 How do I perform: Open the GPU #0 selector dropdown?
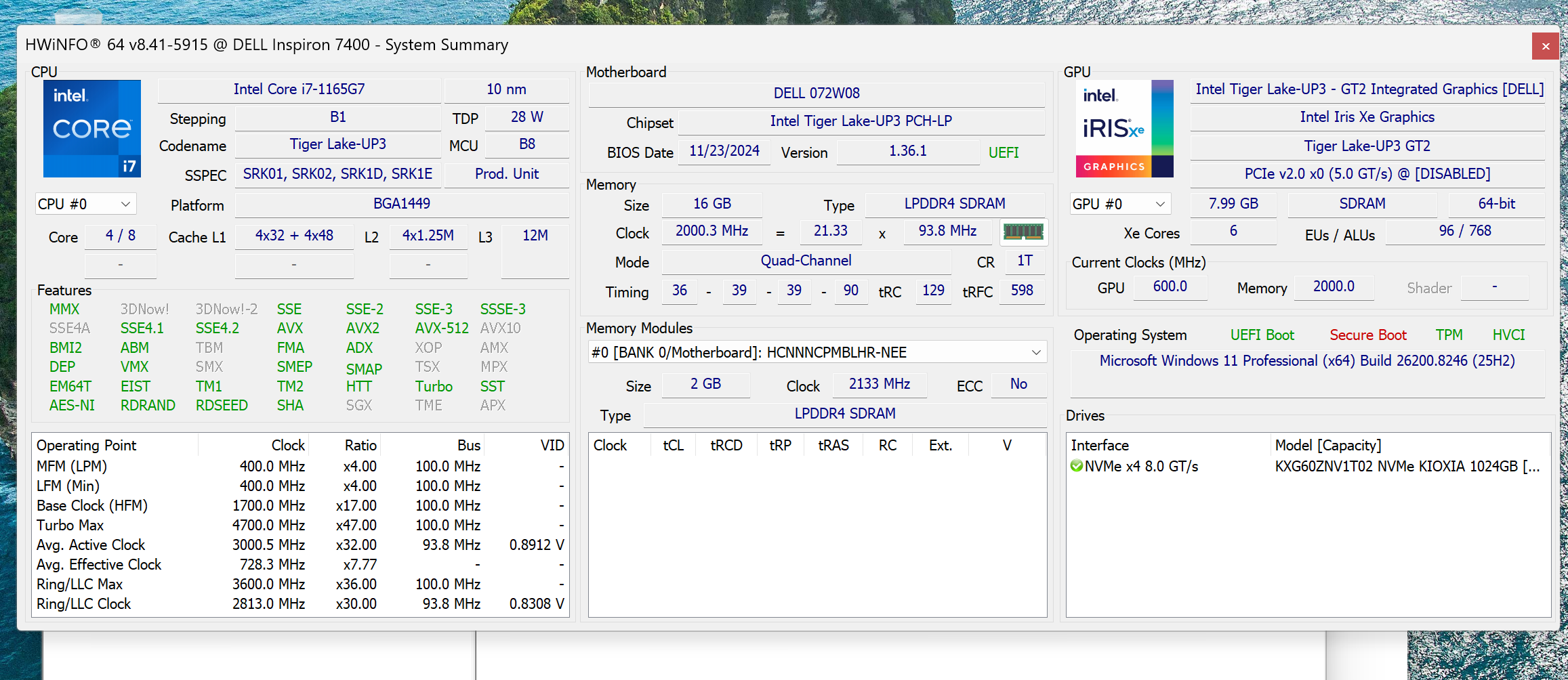[x=1120, y=204]
